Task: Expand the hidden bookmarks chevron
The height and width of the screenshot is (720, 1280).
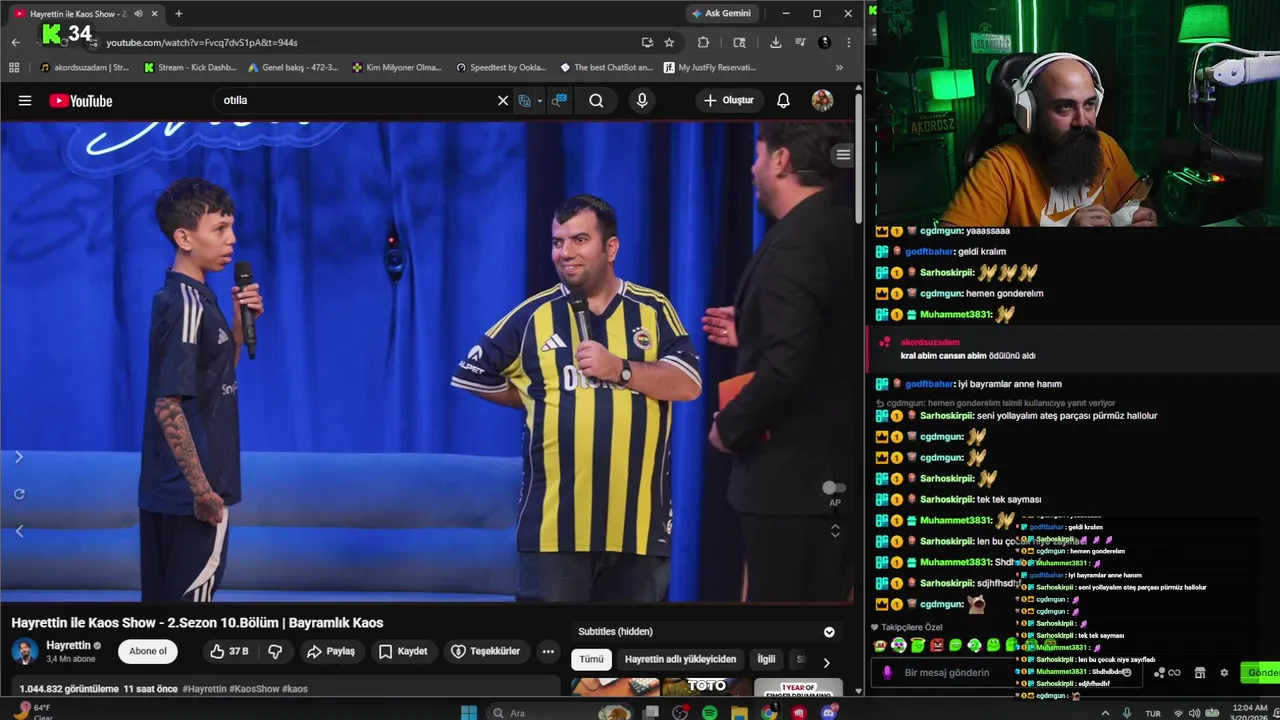Action: (839, 68)
